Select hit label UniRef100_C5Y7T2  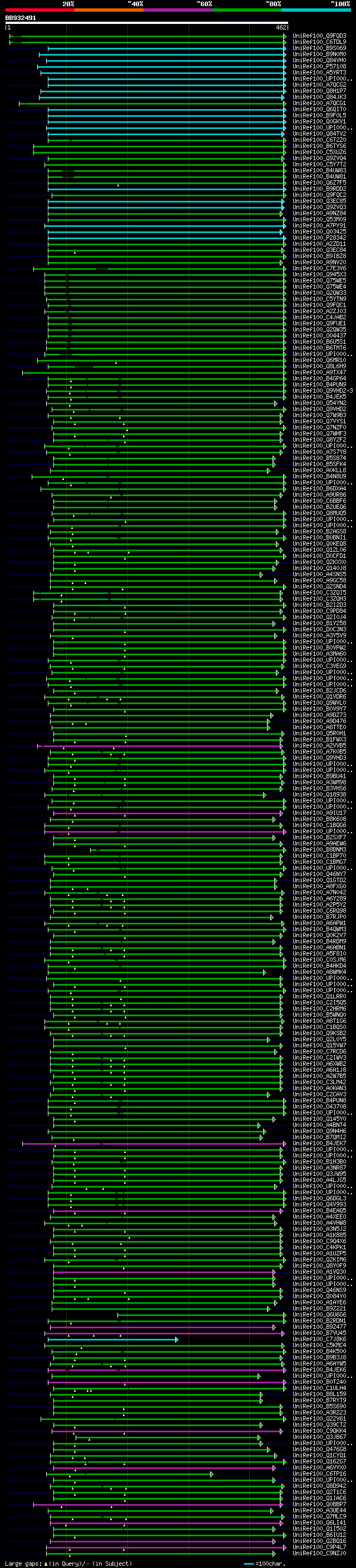[319, 164]
